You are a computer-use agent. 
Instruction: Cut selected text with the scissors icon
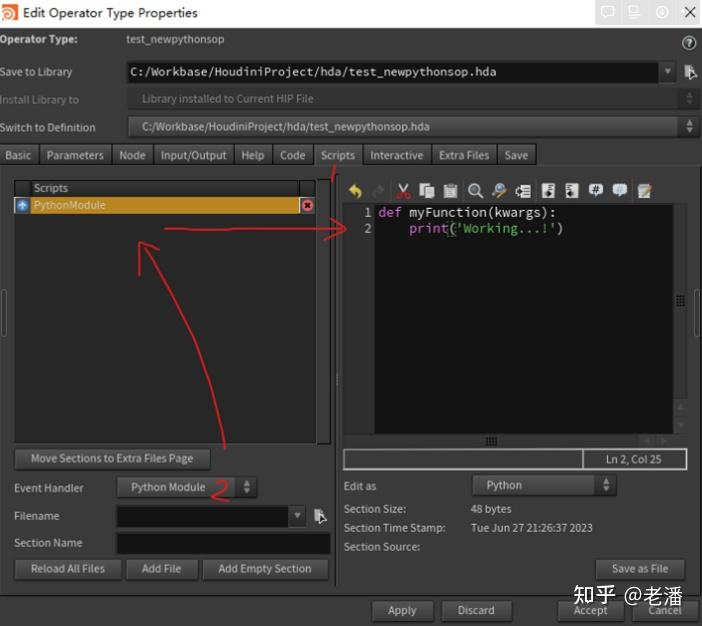tap(403, 191)
